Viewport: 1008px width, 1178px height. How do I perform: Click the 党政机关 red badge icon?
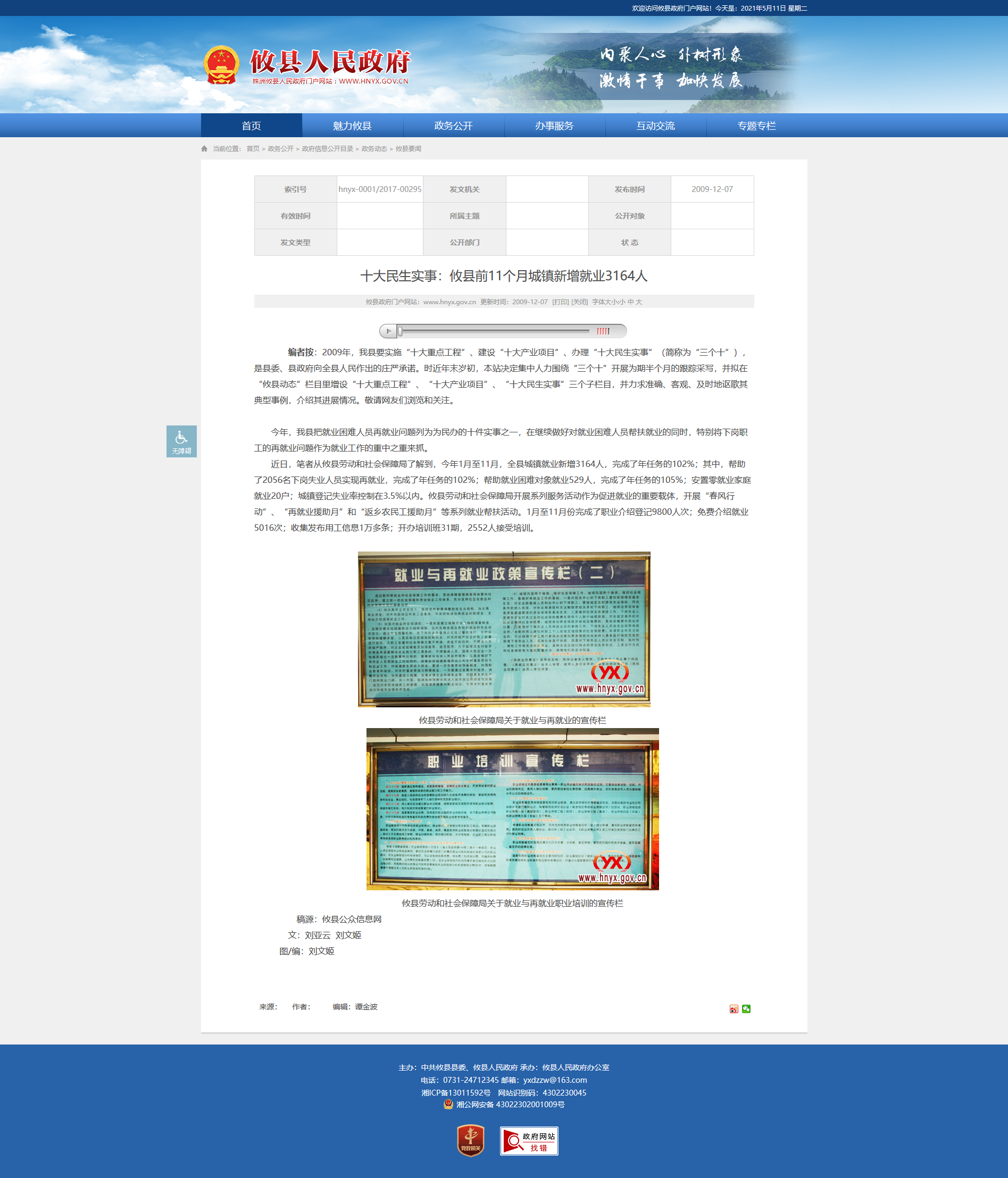tap(470, 1140)
